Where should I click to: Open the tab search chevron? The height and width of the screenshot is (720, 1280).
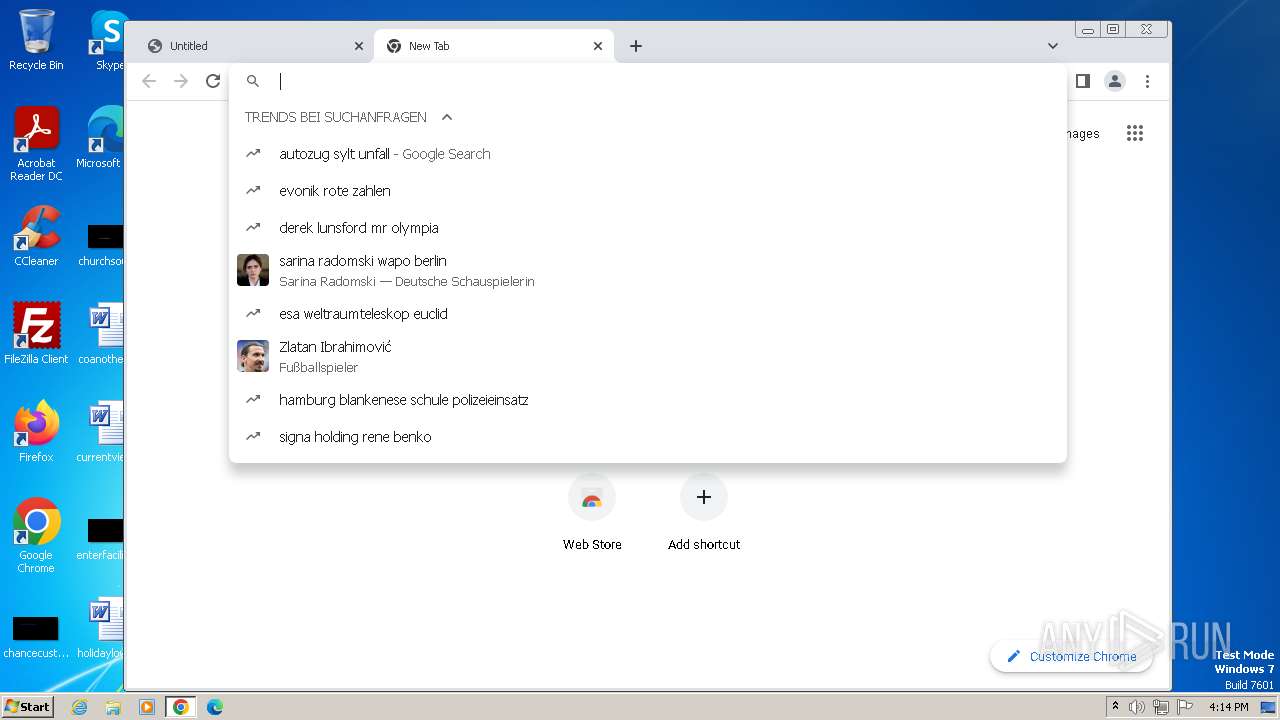(1052, 46)
